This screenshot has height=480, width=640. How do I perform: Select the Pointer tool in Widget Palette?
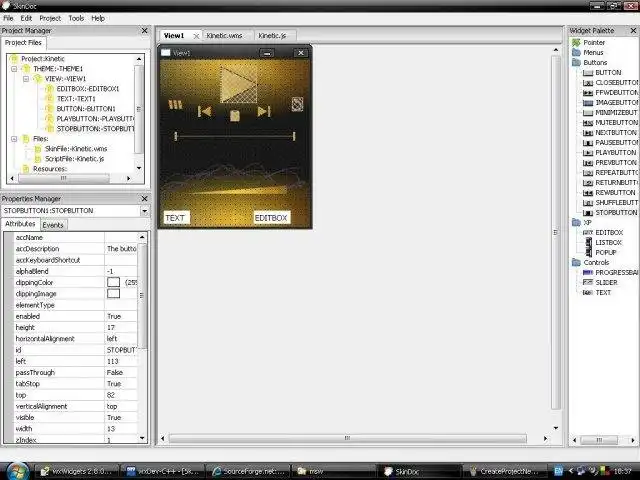pos(589,42)
